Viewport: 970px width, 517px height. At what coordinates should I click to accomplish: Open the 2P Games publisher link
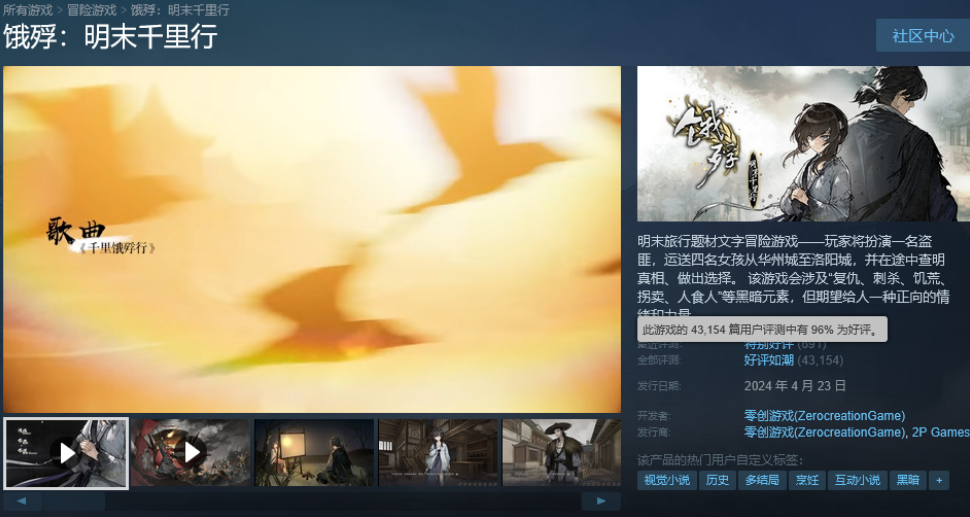[x=941, y=432]
